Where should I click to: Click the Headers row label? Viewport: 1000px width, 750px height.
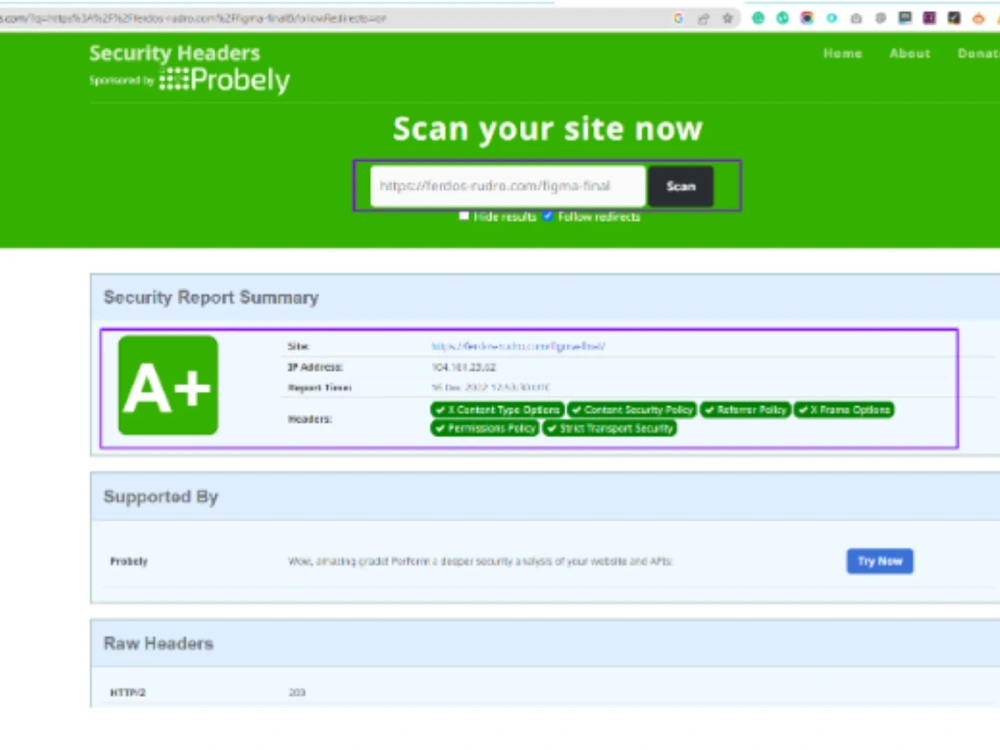310,419
